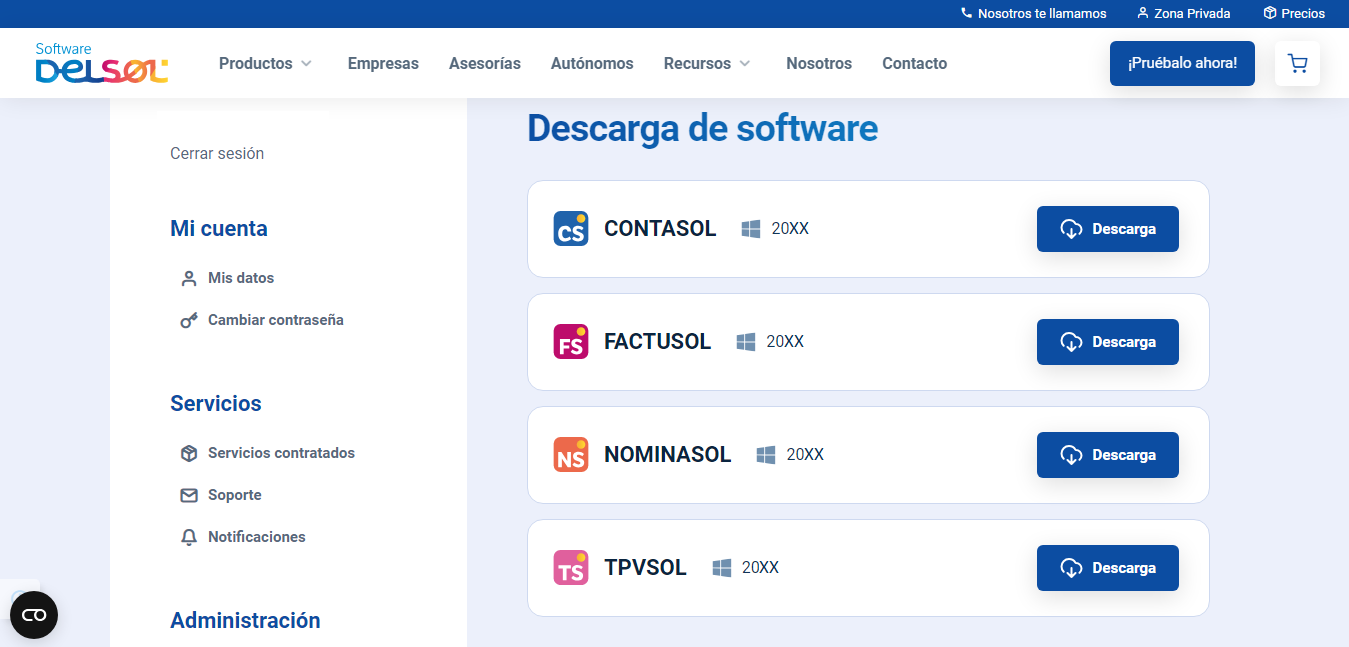Screen dimensions: 1349x647
Task: Select the TPVSOL app icon
Action: click(x=570, y=567)
